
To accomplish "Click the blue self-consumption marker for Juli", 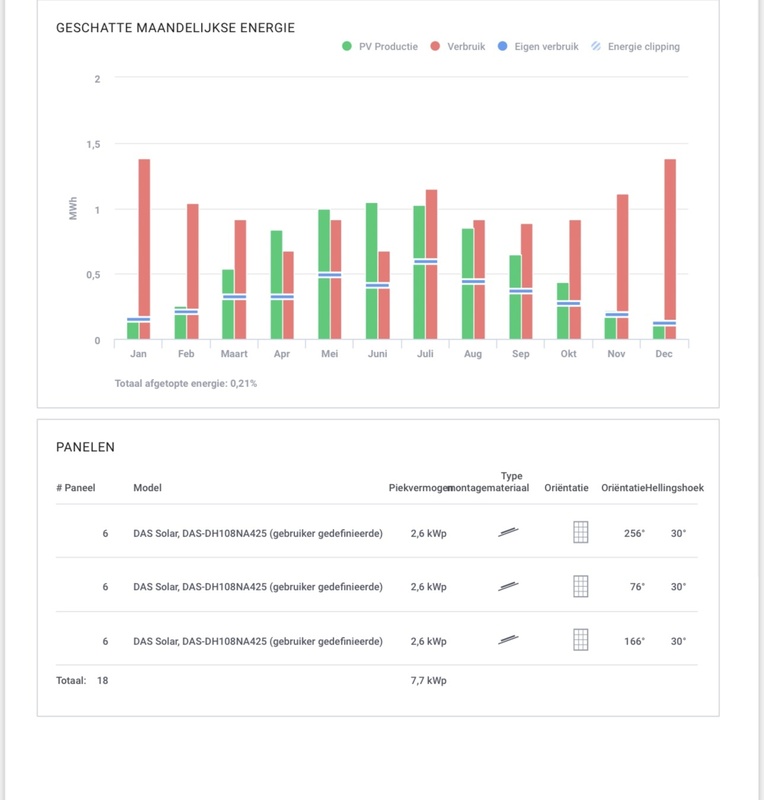I will point(426,262).
